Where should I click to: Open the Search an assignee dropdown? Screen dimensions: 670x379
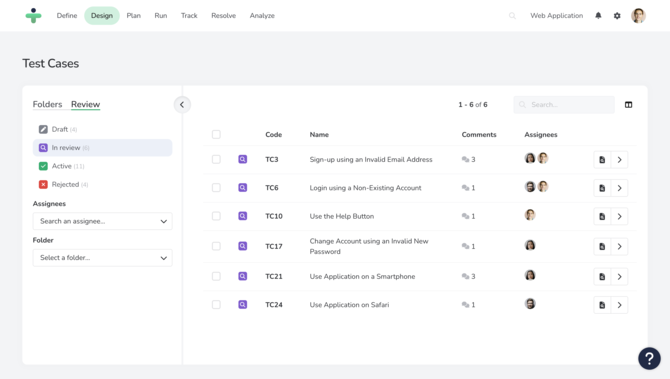click(103, 221)
